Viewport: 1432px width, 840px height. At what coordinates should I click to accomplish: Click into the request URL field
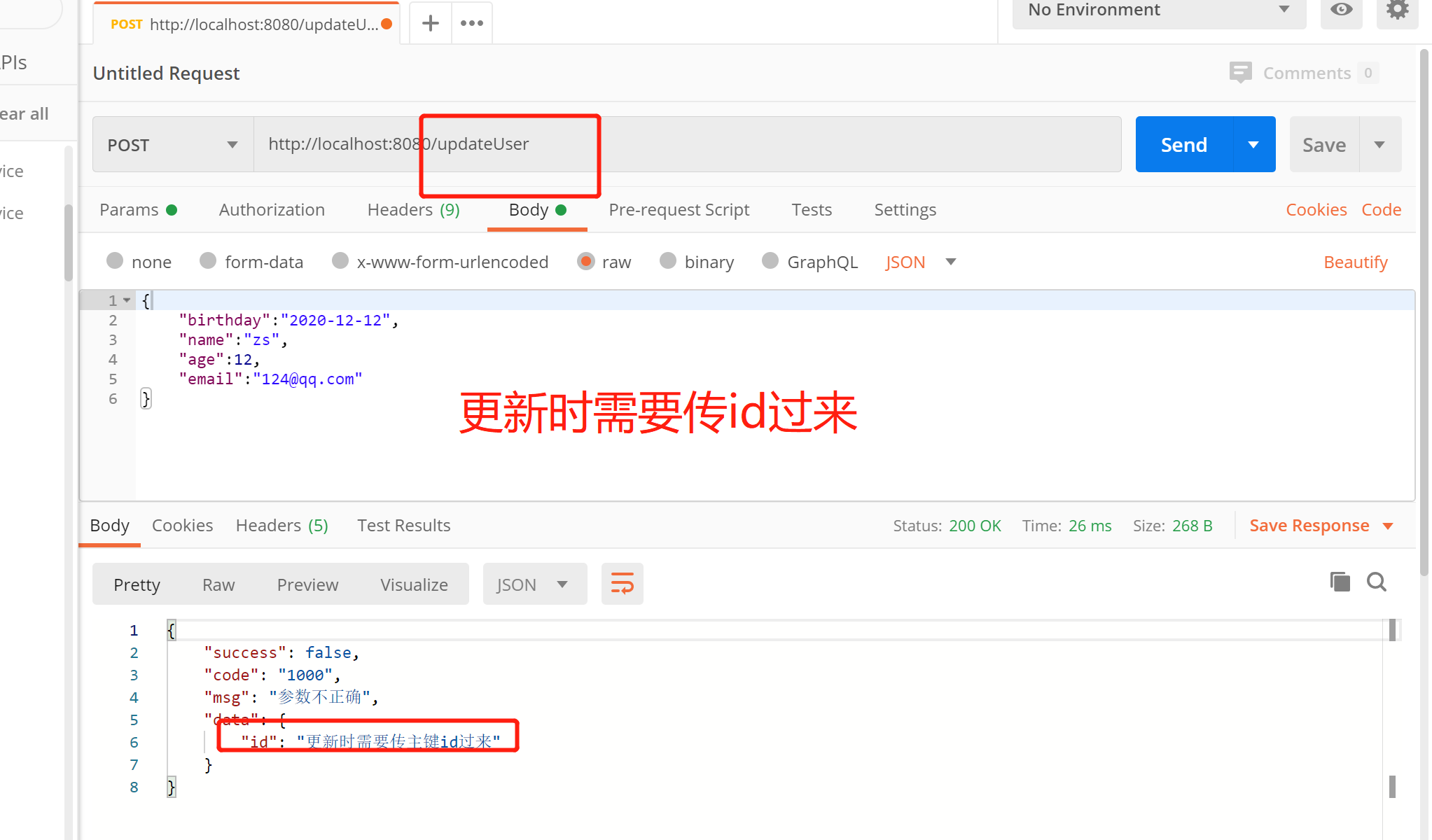point(770,144)
